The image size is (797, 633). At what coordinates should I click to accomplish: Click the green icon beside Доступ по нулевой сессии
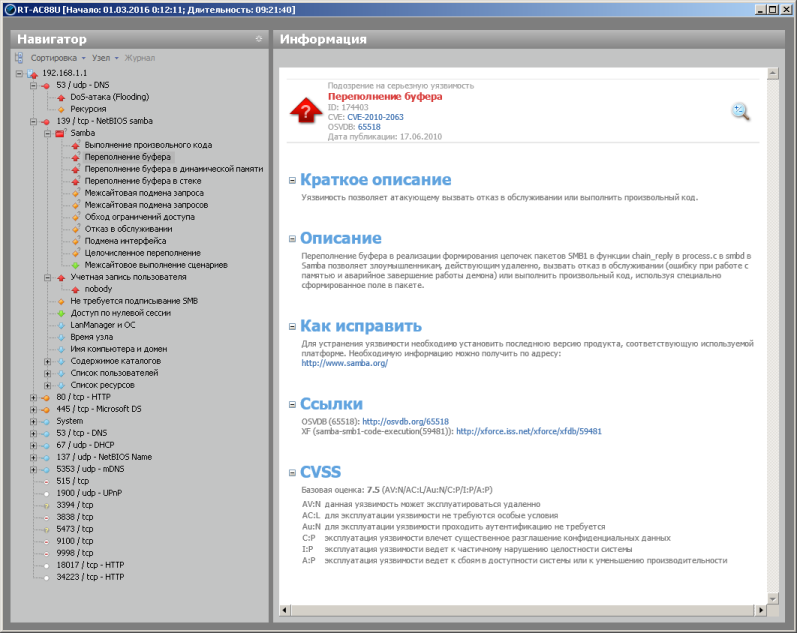click(61, 313)
